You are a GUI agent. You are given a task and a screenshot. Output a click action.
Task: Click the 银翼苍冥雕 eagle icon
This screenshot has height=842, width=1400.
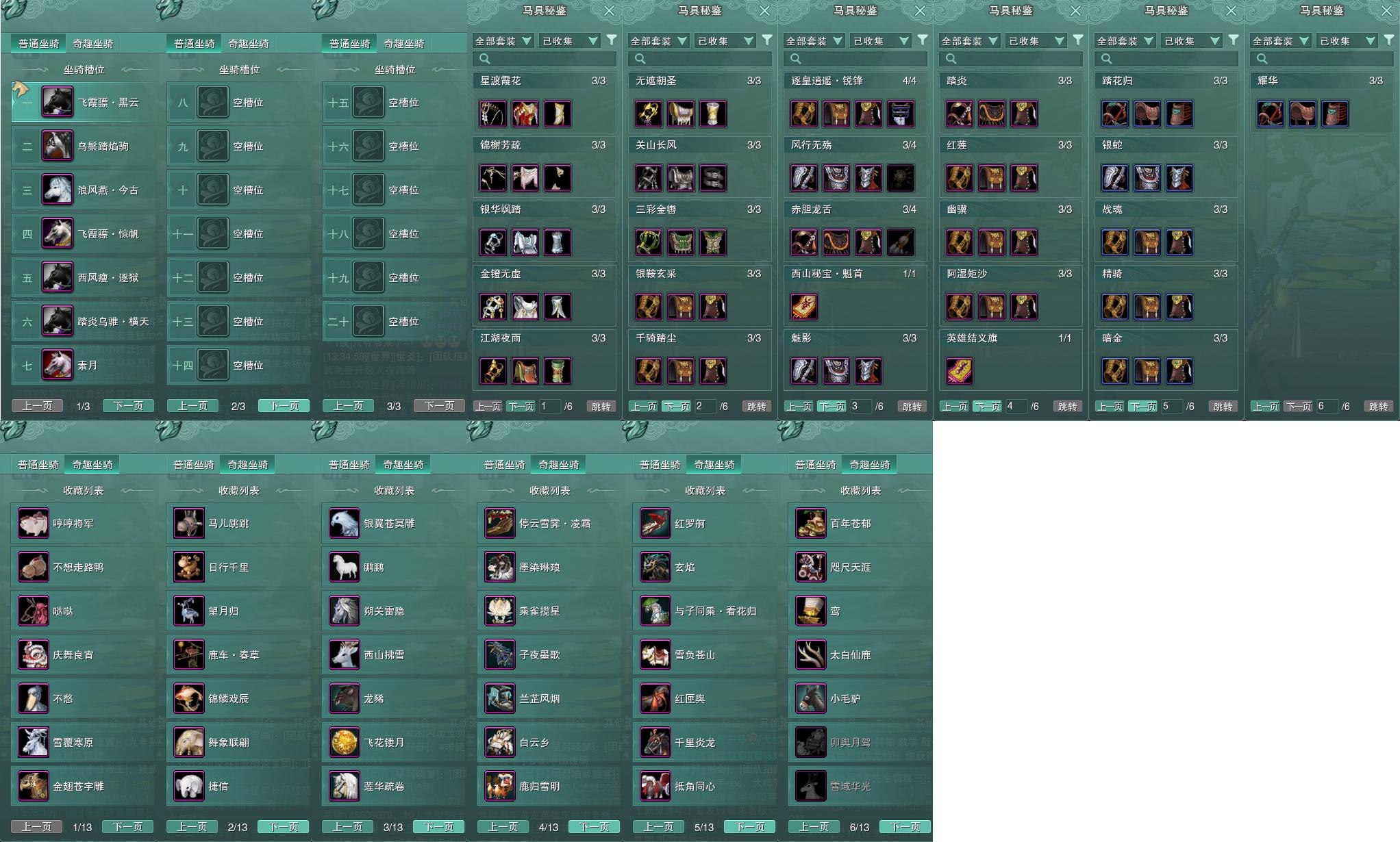[x=344, y=523]
